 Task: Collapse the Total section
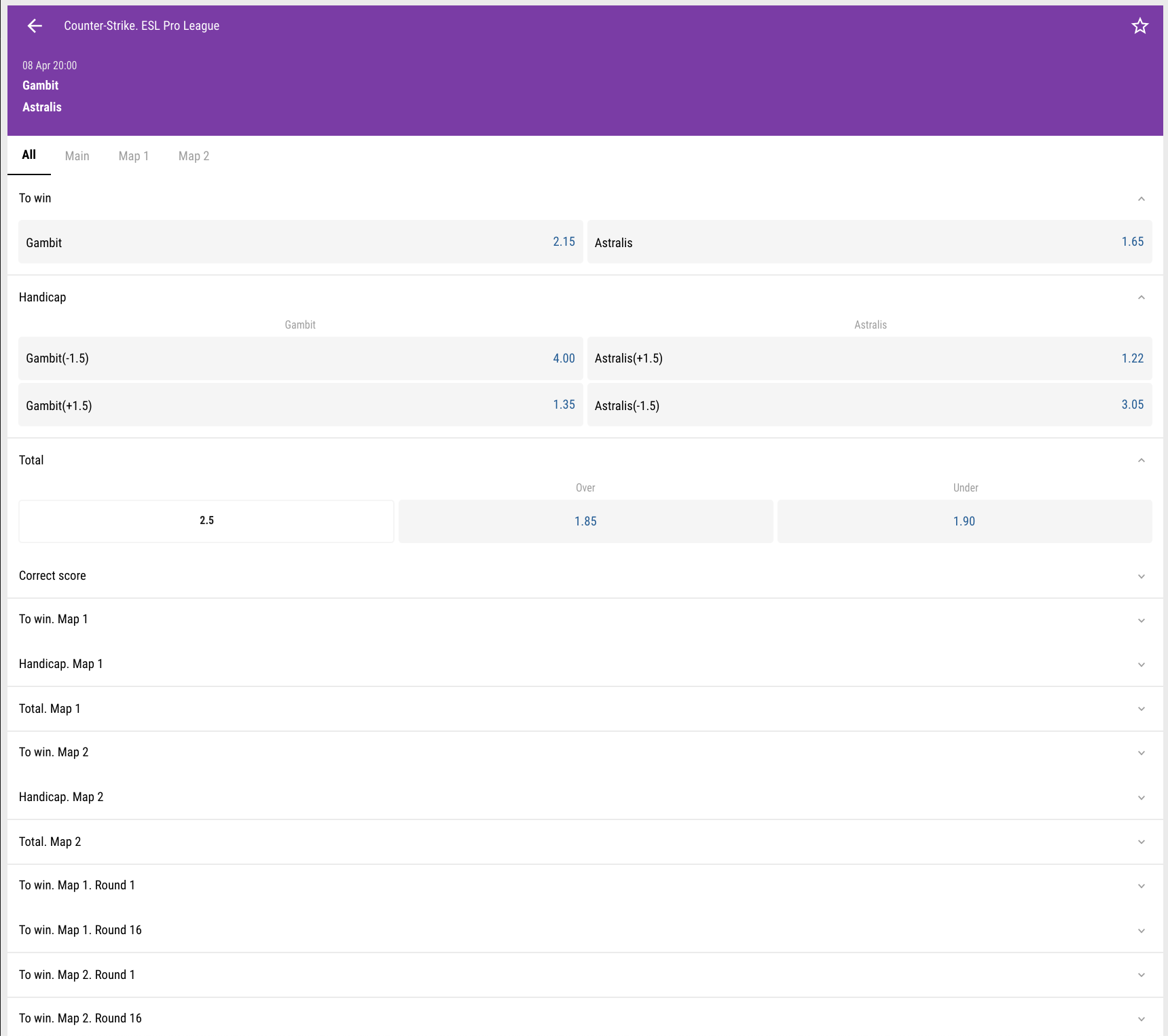(x=585, y=460)
